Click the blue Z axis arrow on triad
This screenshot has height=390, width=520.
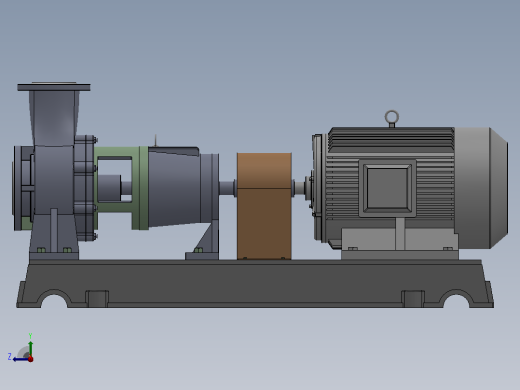click(20, 359)
